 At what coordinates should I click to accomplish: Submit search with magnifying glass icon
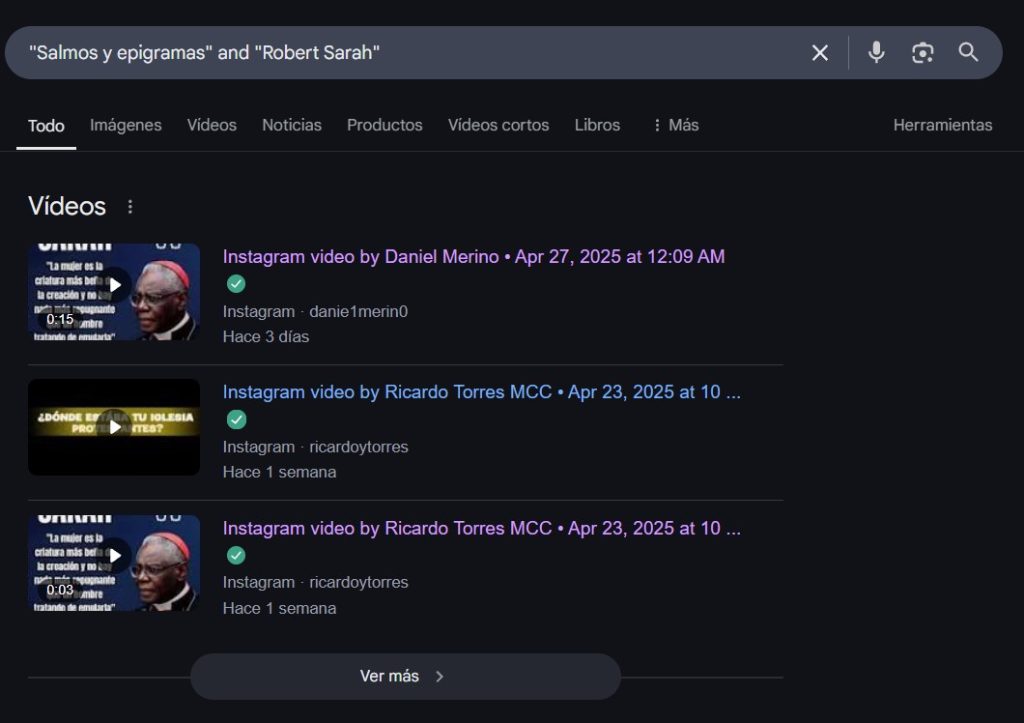[x=968, y=52]
